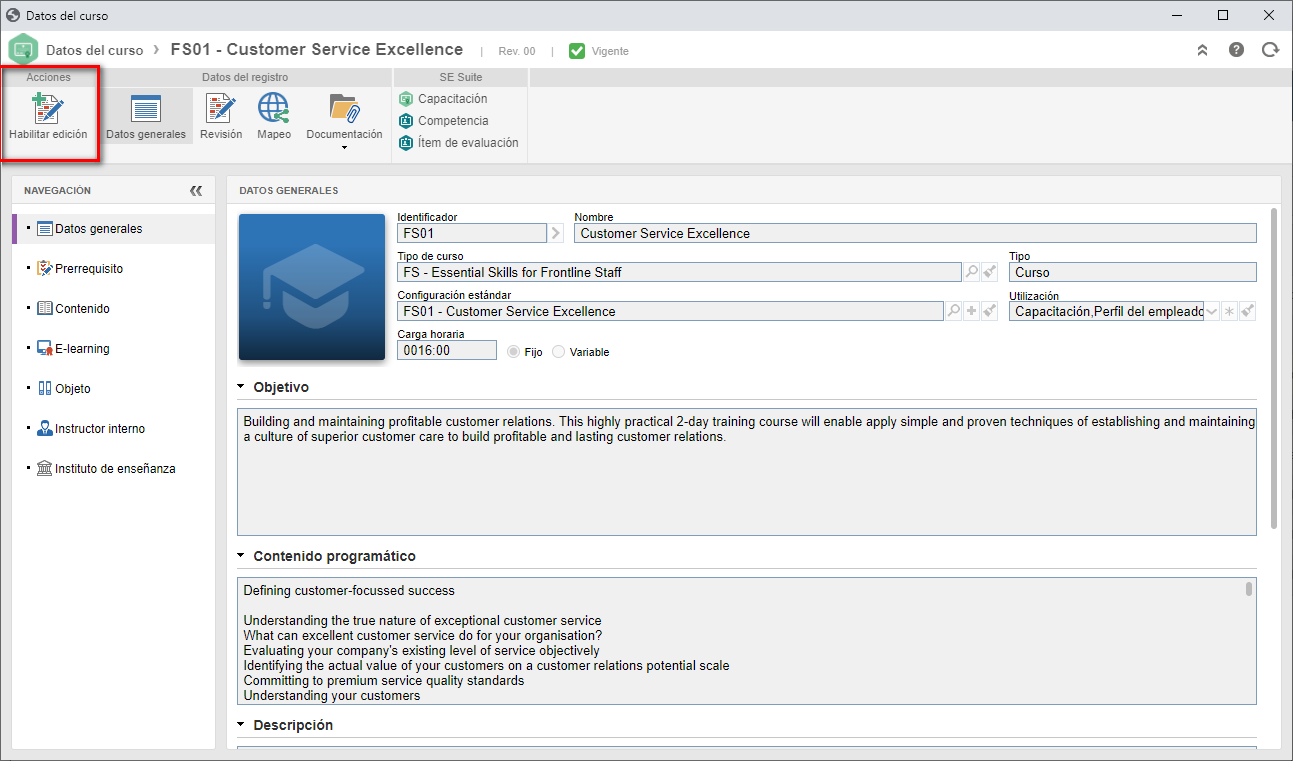
Task: Click 'Defining customer-focussed success' line
Action: 349,591
